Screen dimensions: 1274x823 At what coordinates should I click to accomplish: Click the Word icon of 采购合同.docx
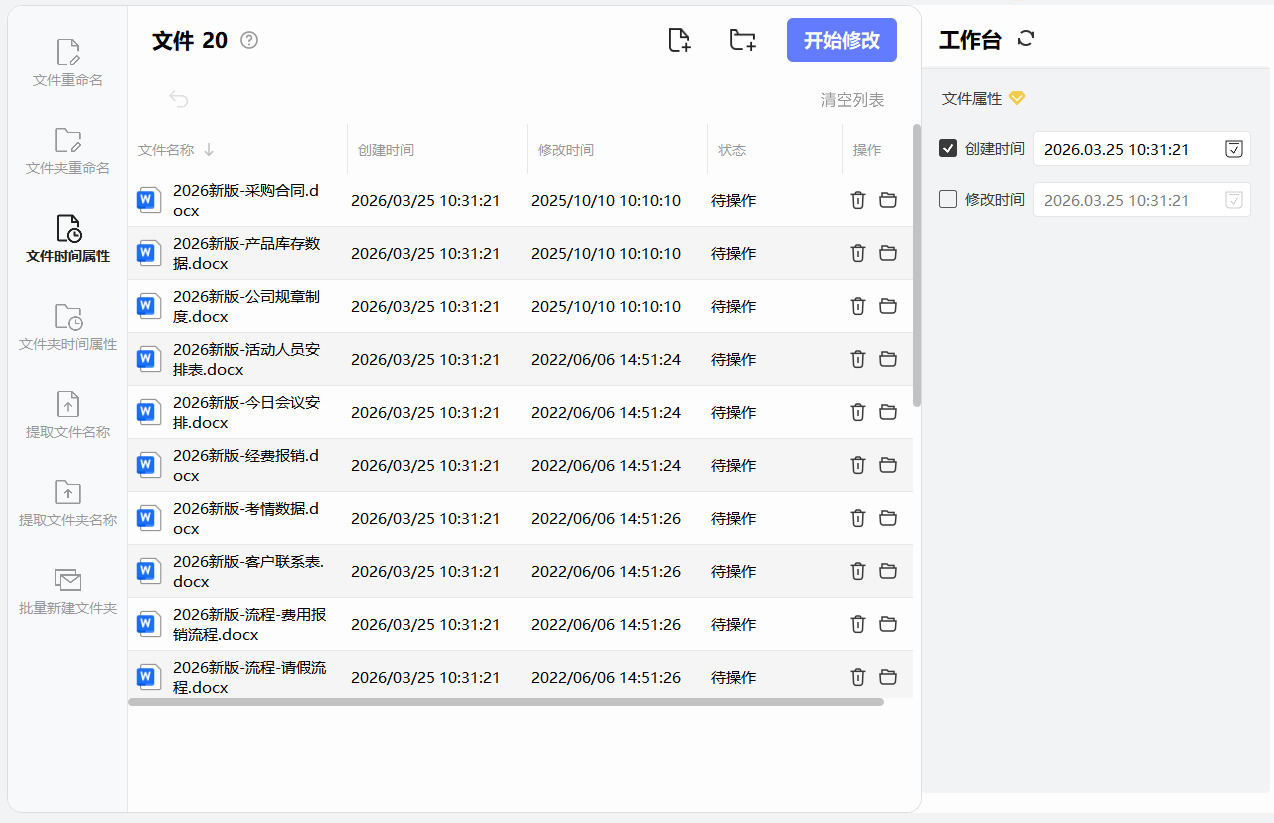click(149, 201)
